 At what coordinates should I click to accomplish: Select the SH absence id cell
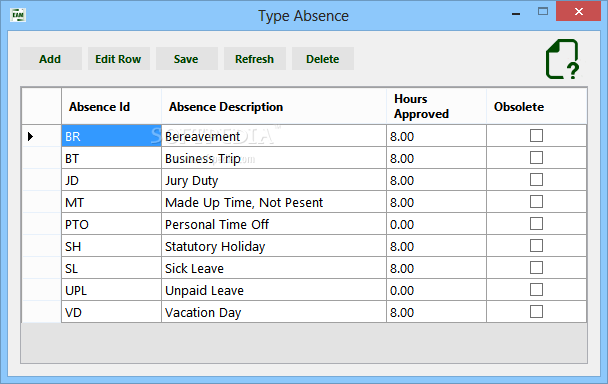pos(111,246)
